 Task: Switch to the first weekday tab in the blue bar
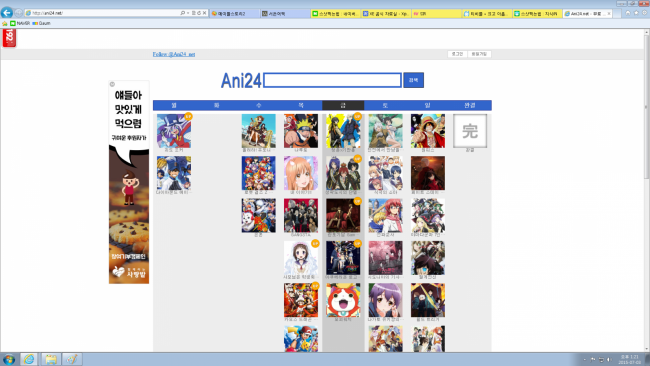(x=174, y=105)
